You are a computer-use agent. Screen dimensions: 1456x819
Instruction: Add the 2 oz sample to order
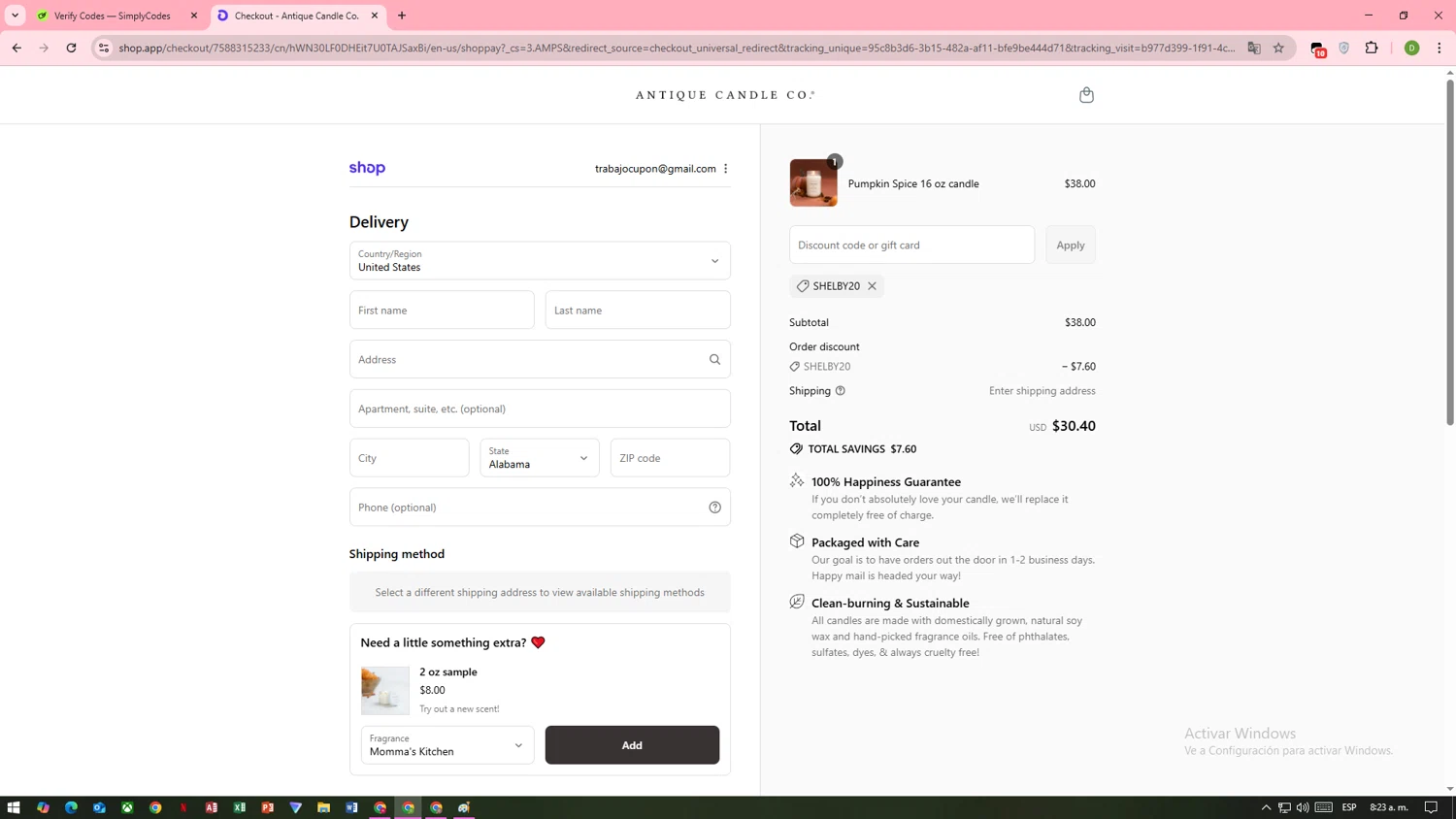pyautogui.click(x=632, y=745)
